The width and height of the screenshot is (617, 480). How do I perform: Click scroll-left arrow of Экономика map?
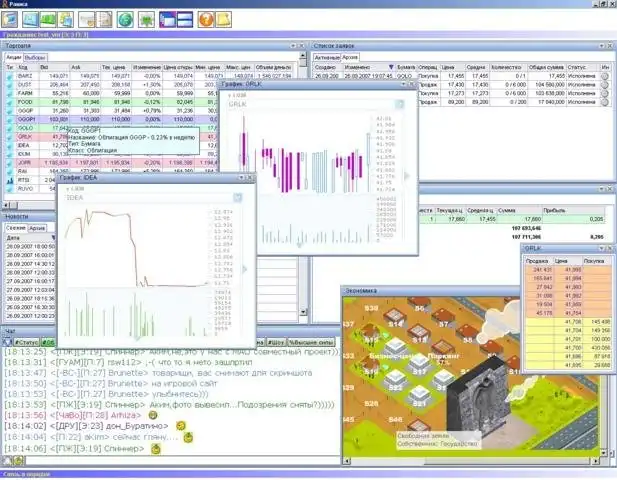[x=346, y=460]
